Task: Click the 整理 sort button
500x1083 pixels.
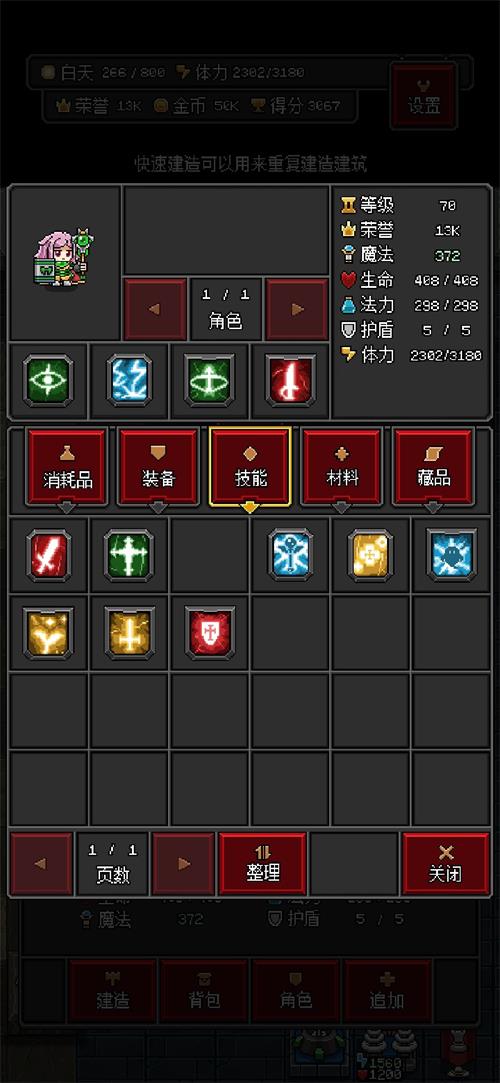Action: [263, 864]
